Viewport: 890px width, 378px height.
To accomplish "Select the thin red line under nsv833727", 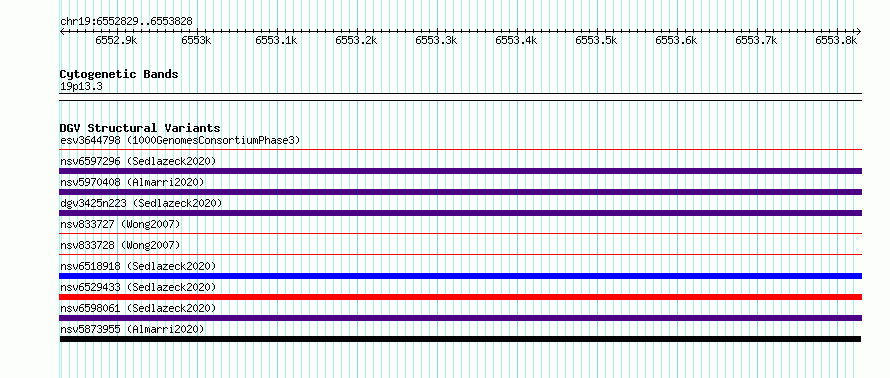I will click(460, 234).
